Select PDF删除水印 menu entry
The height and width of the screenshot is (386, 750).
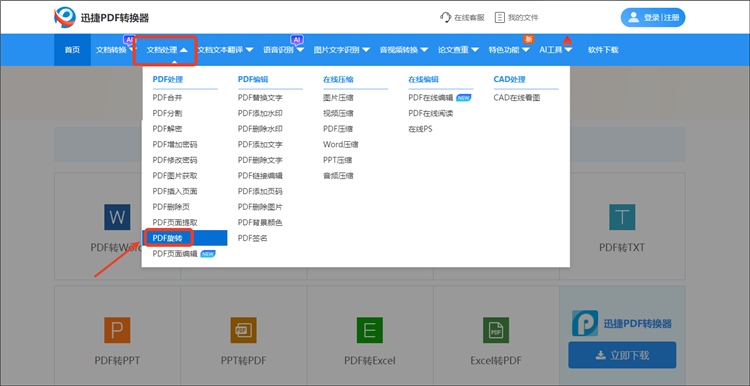260,129
